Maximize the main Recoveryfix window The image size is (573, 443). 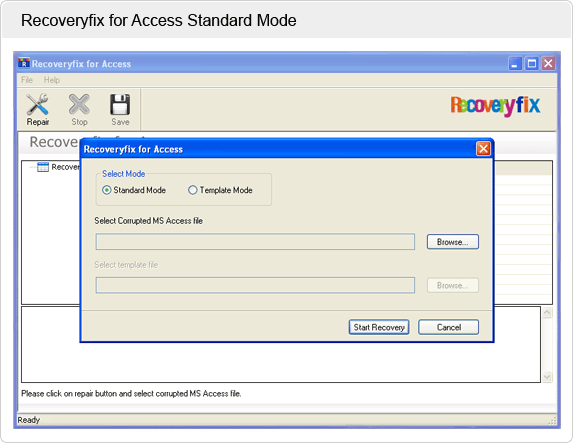click(x=532, y=64)
